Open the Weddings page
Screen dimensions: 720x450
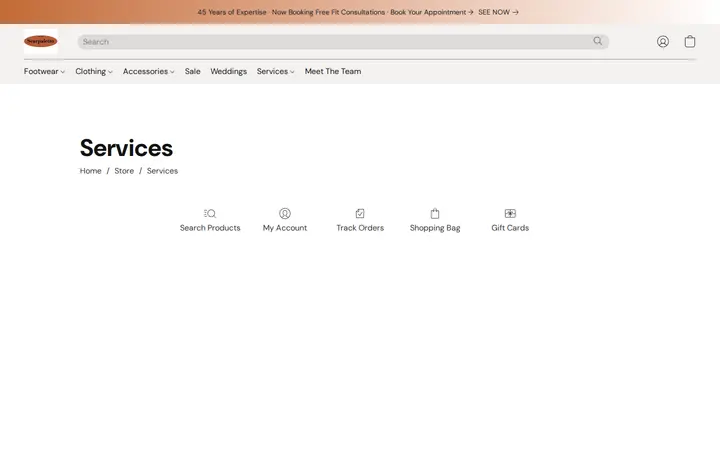229,71
